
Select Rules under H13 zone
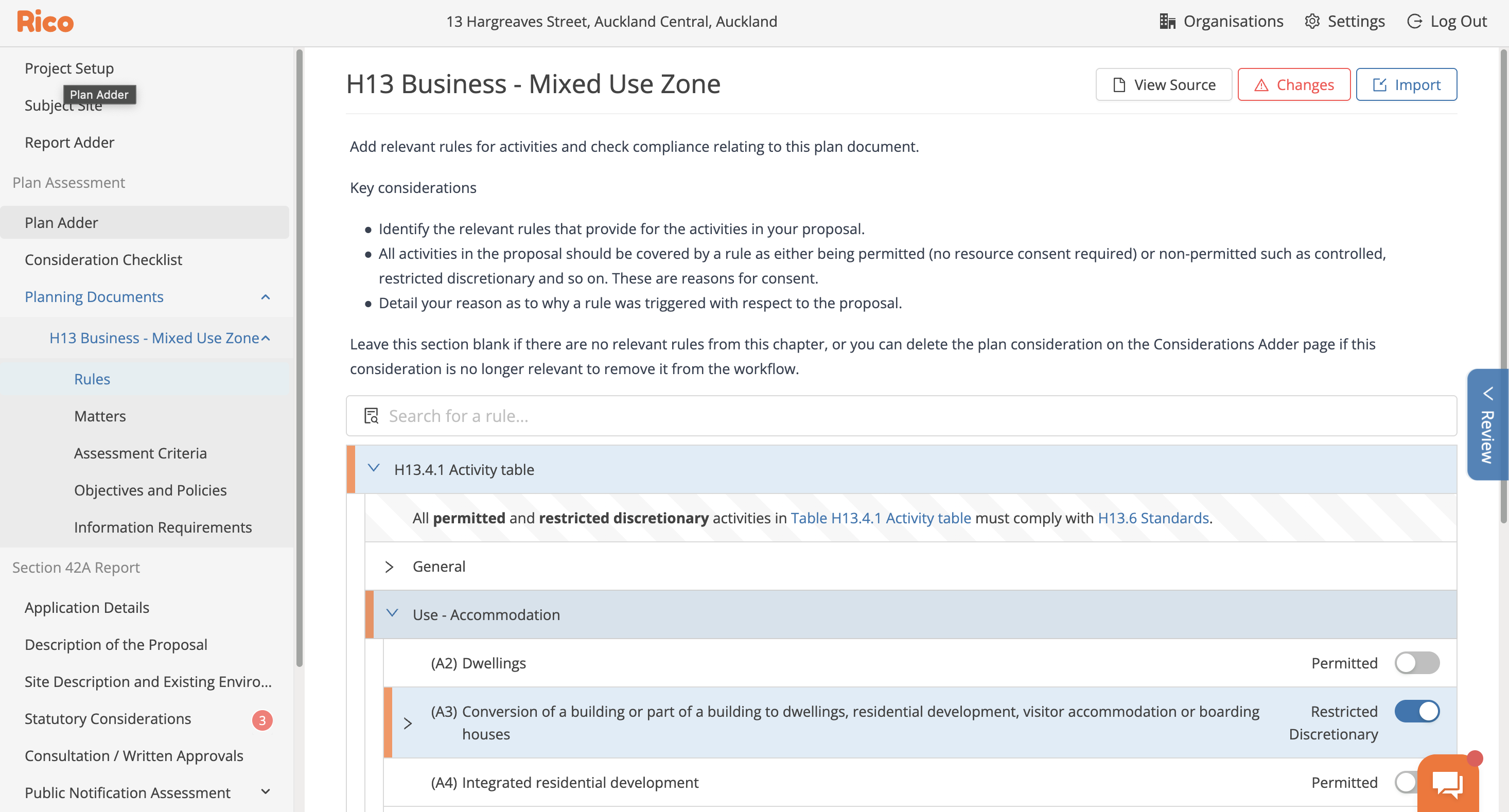pyautogui.click(x=92, y=379)
